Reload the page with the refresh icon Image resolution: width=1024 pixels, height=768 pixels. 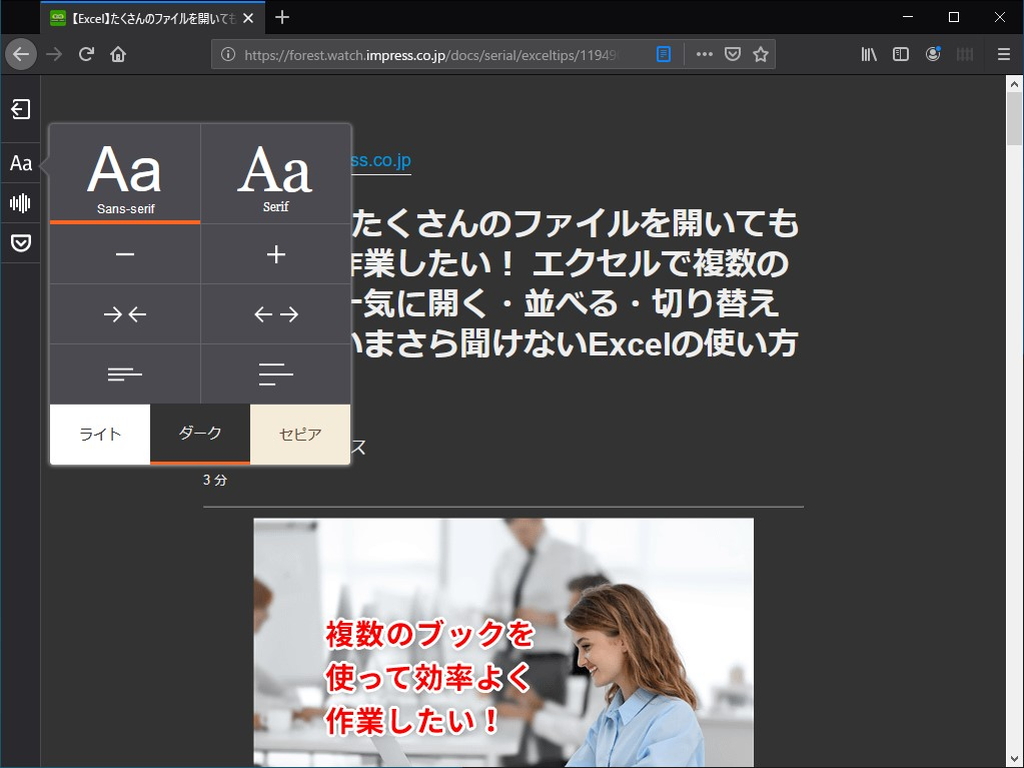pyautogui.click(x=85, y=54)
